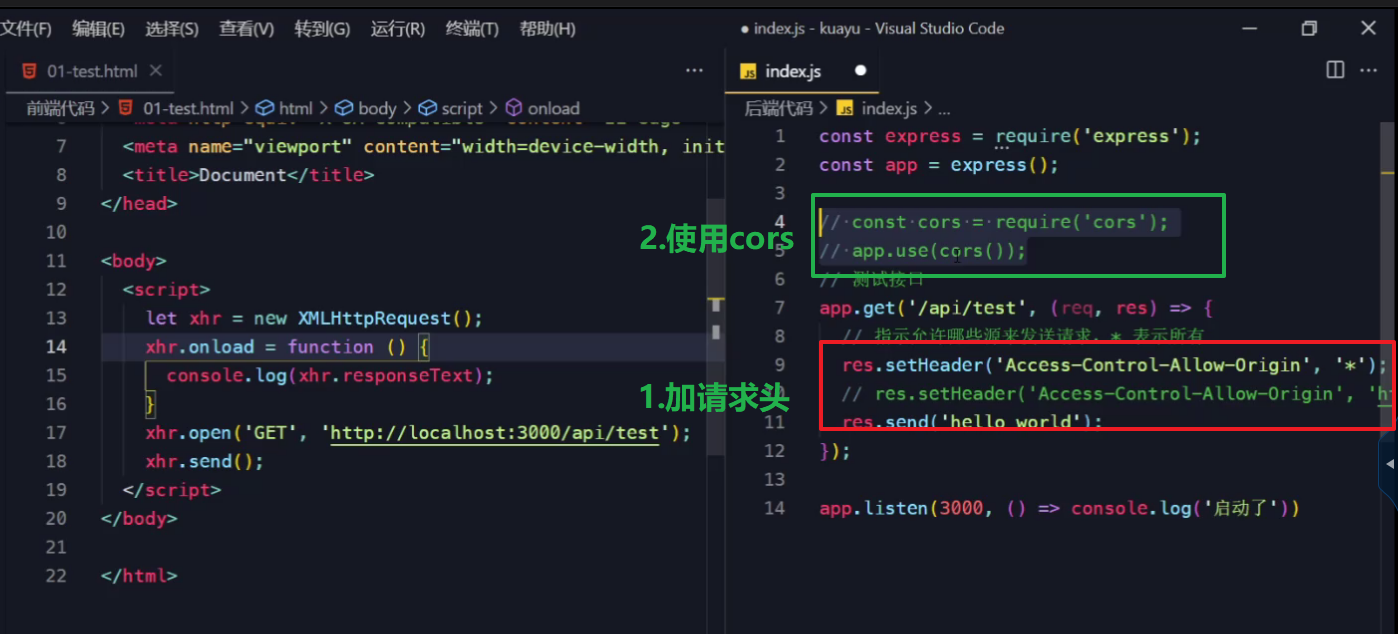Viewport: 1398px width, 634px height.
Task: Click app.listen(3000 line
Action: tap(1059, 508)
